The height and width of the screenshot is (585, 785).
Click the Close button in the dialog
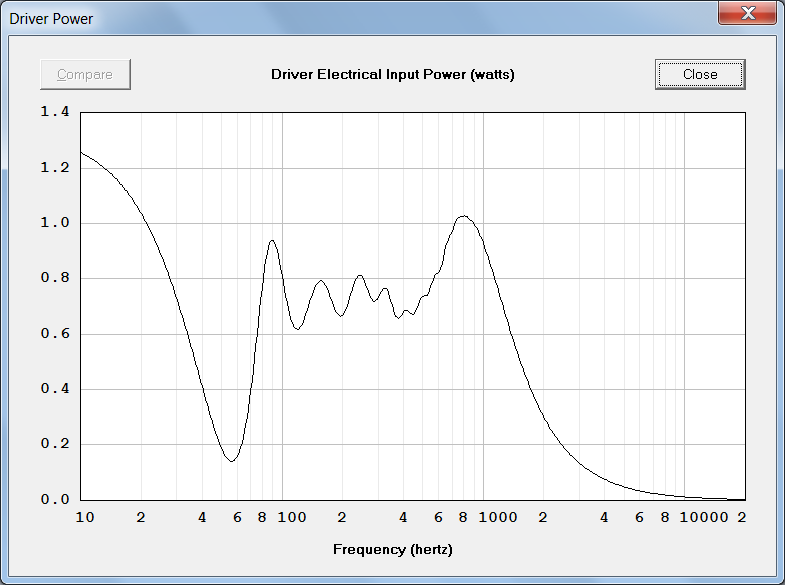[x=700, y=75]
